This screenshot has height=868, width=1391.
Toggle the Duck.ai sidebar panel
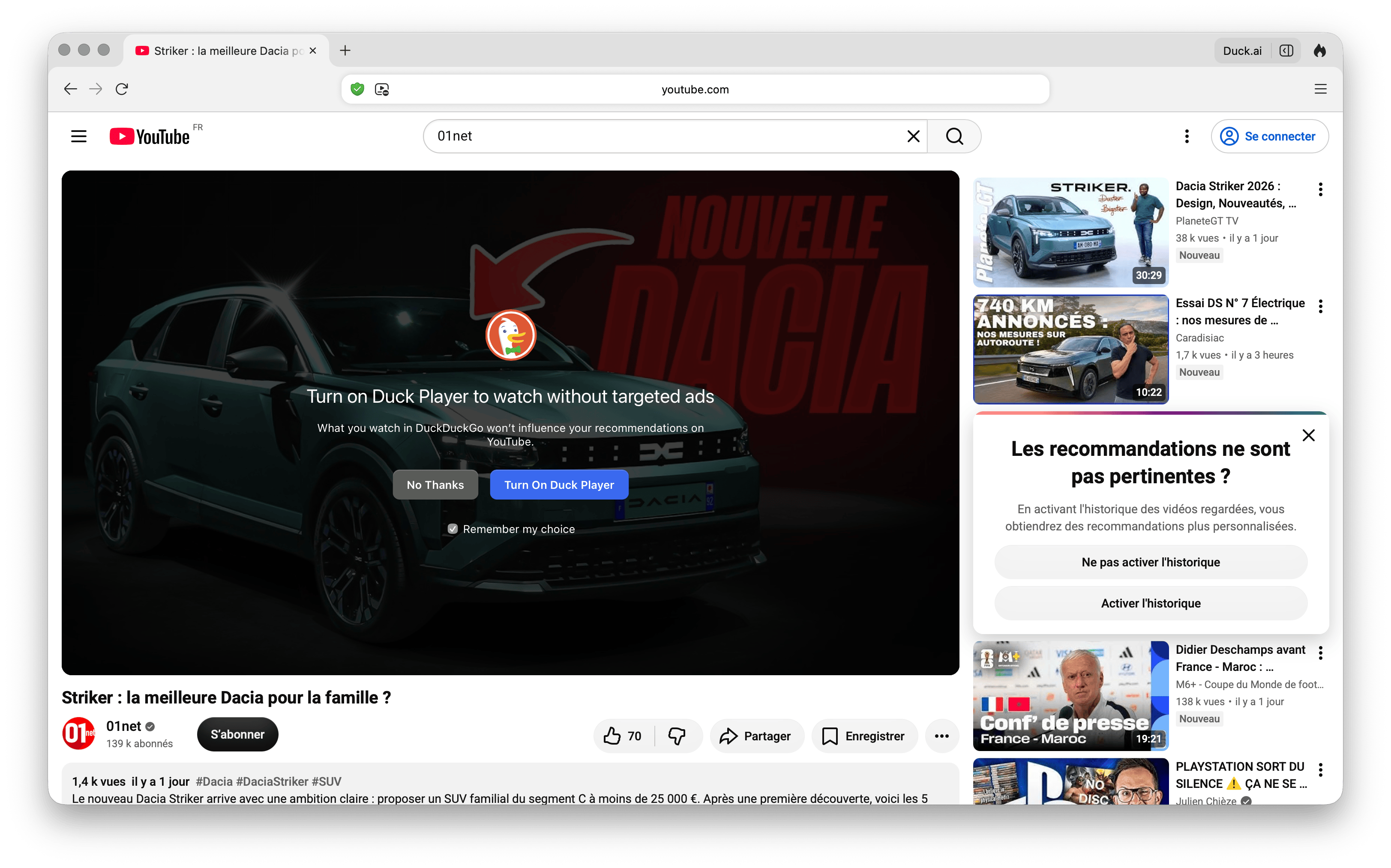coord(1286,51)
